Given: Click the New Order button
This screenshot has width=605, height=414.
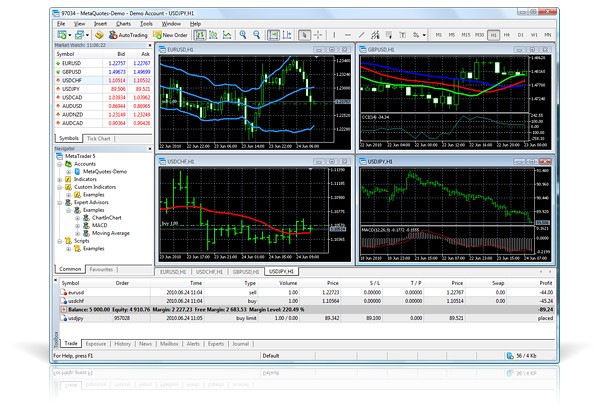Looking at the screenshot, I should [171, 35].
